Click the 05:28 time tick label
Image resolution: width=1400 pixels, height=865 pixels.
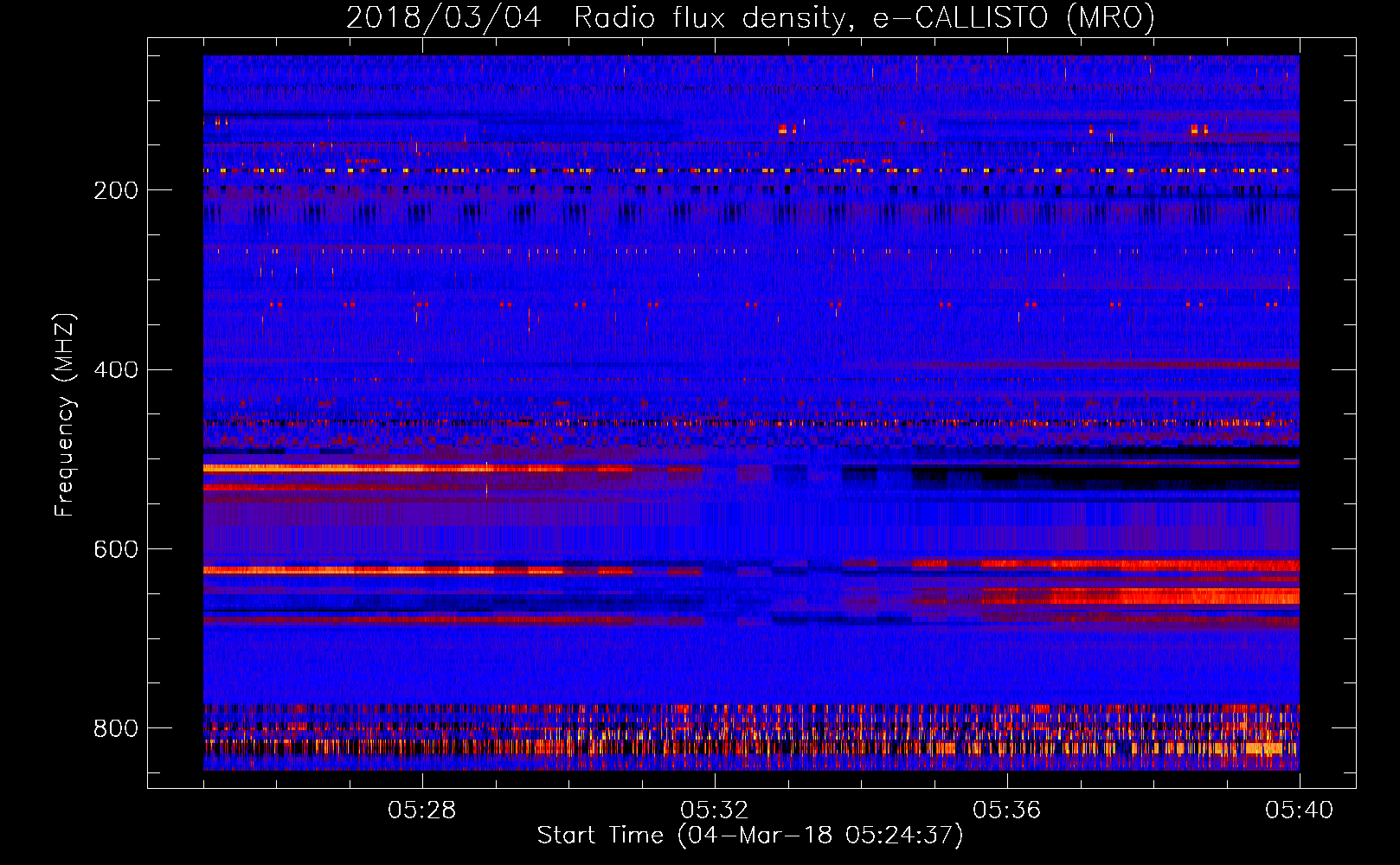coord(422,811)
